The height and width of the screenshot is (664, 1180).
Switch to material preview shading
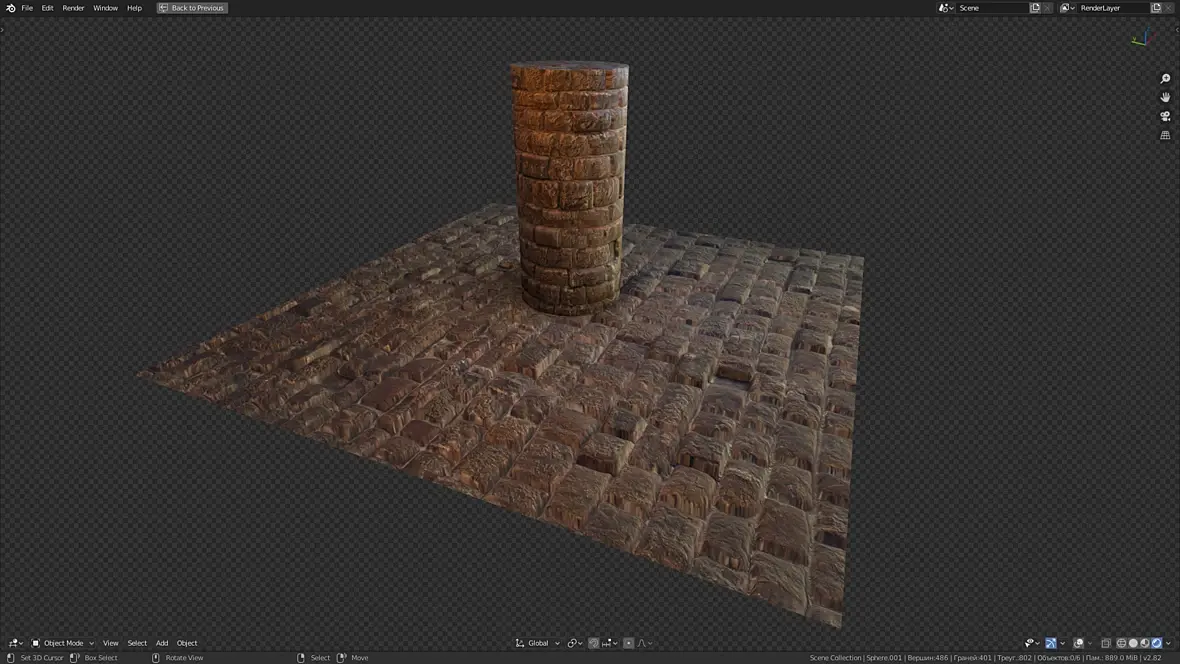[x=1145, y=643]
